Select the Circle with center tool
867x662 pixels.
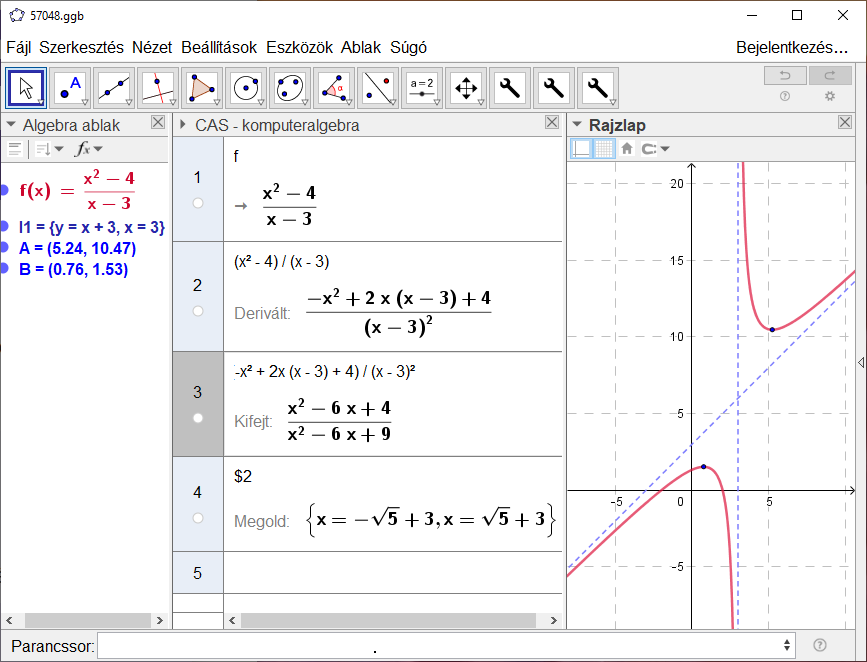point(246,88)
